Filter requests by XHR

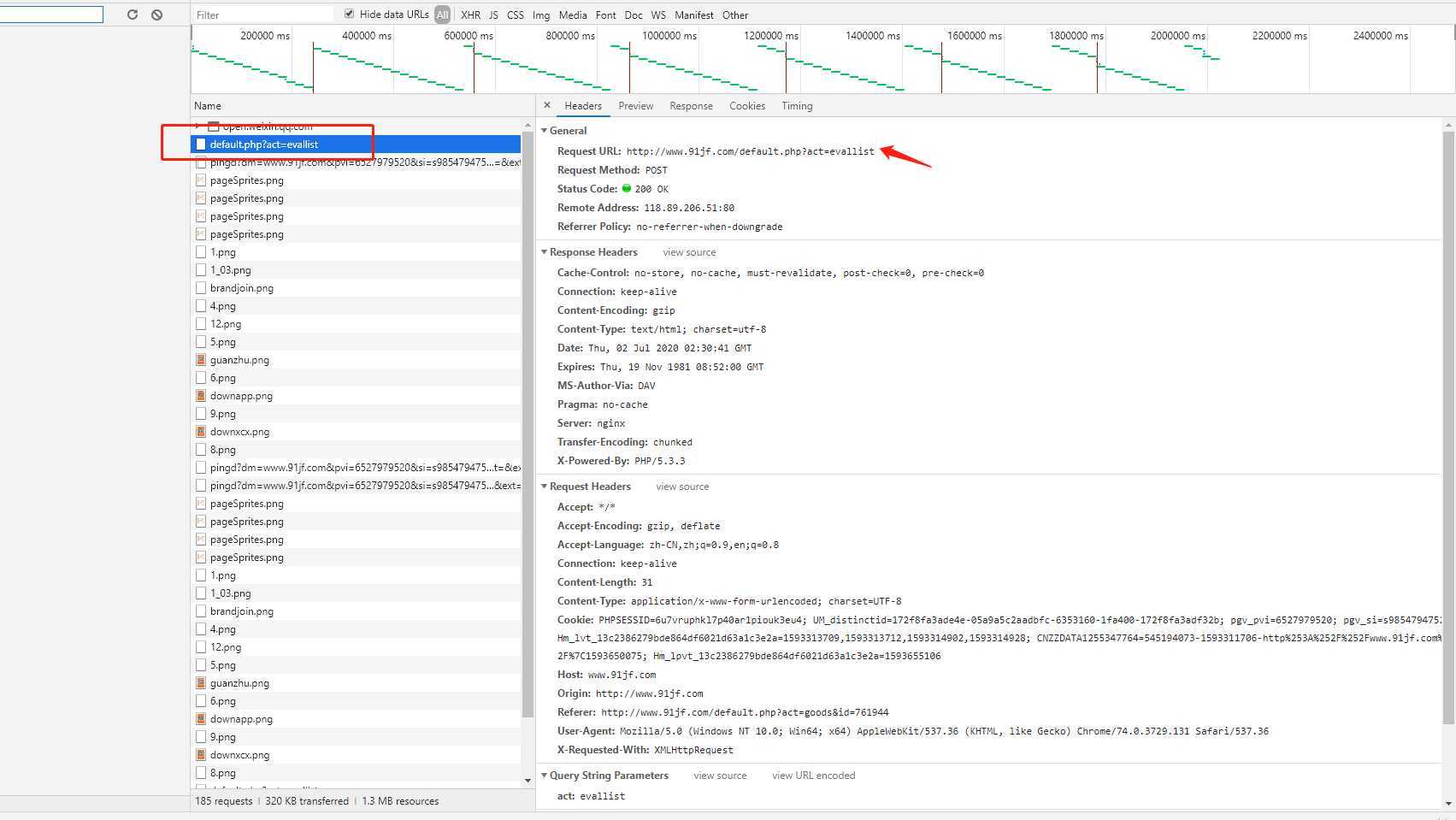click(x=470, y=15)
